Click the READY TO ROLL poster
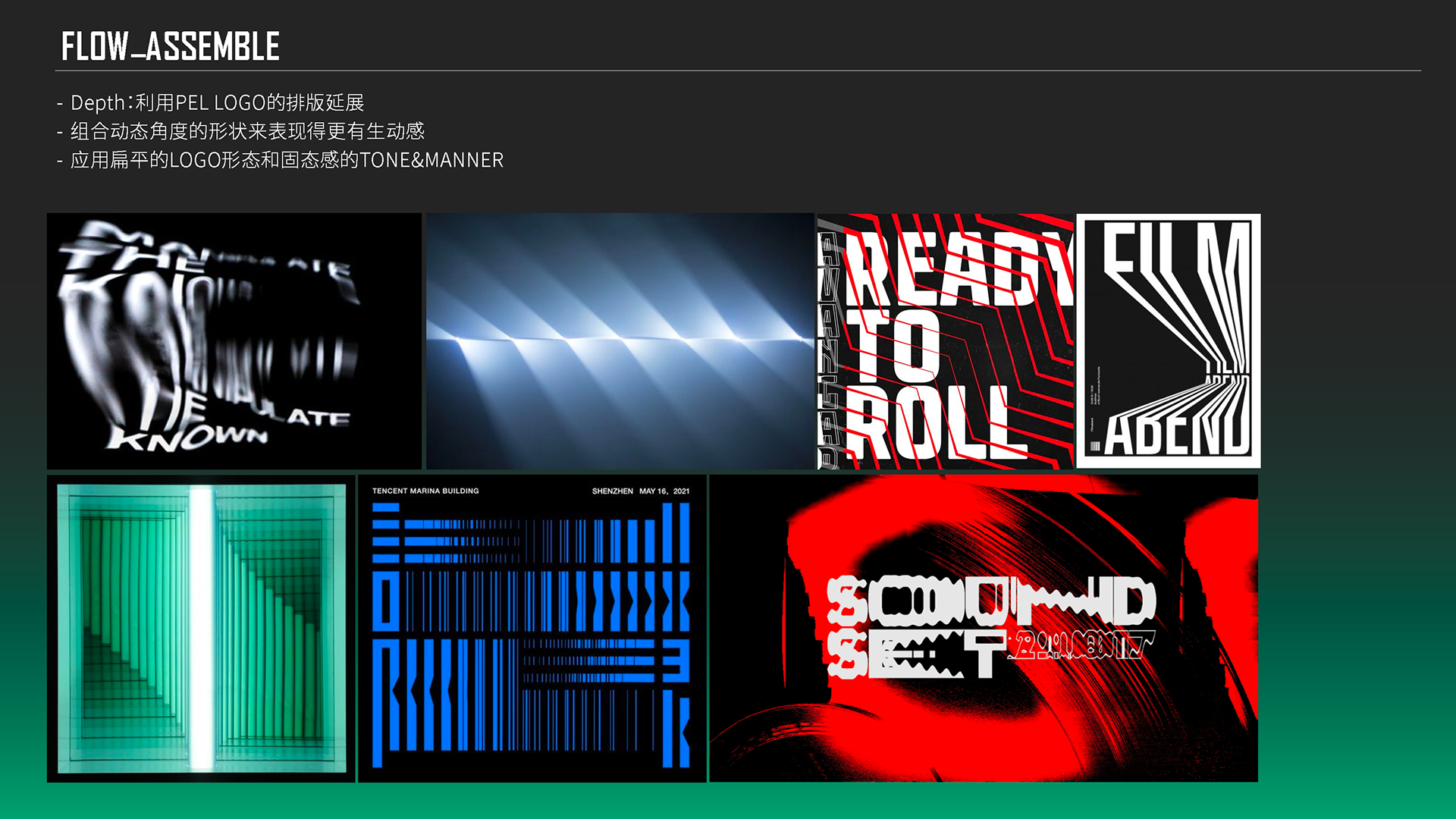This screenshot has width=1456, height=819. coord(946,341)
